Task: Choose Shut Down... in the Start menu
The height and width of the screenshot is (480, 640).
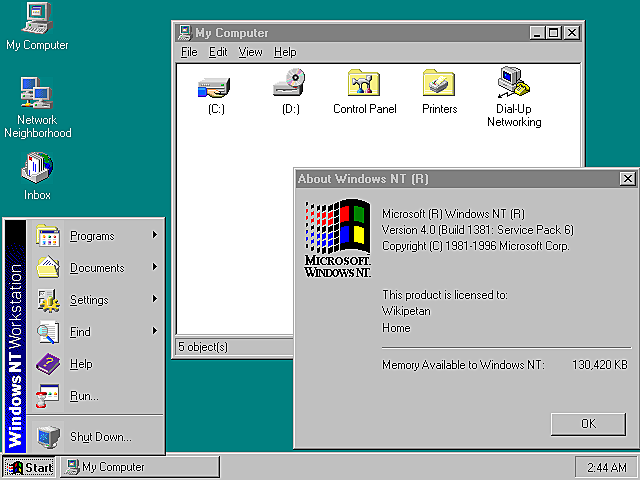Action: point(101,437)
